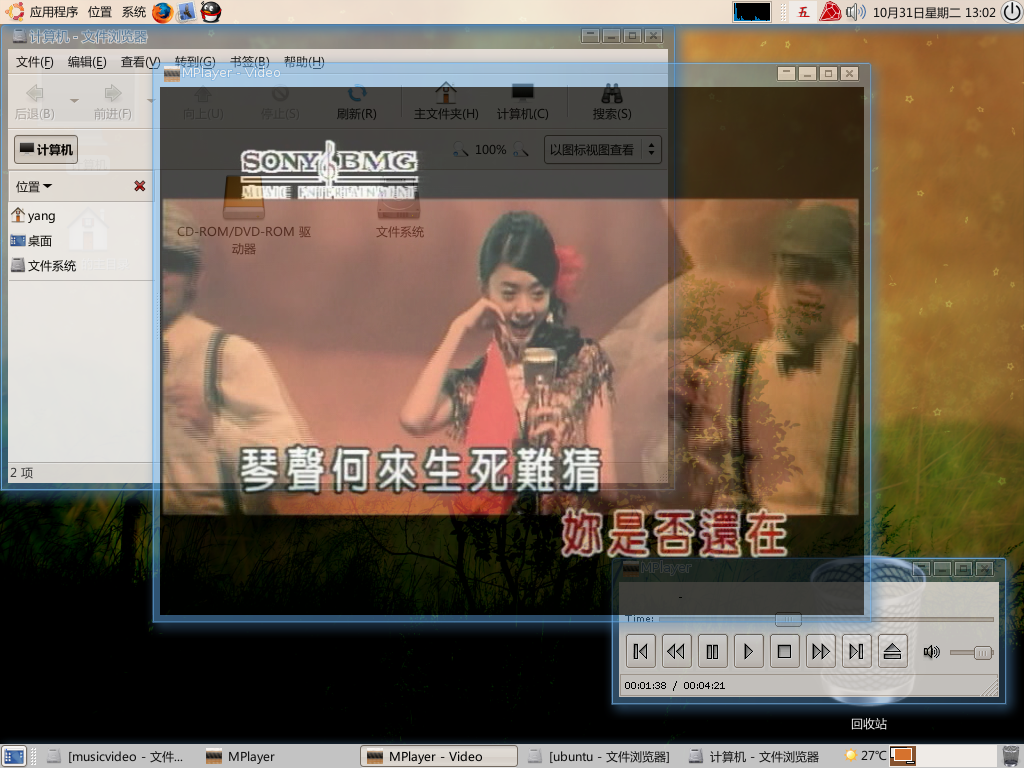Open the 转到(G) menu in file browser

point(195,62)
